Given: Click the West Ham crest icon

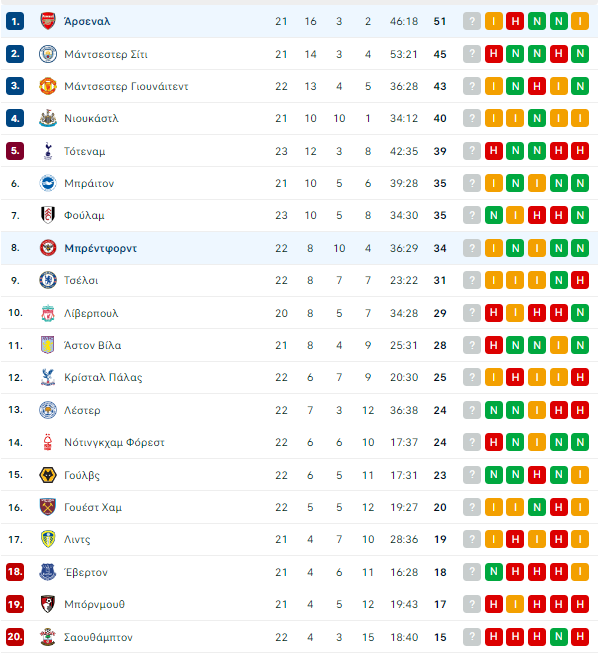Looking at the screenshot, I should pyautogui.click(x=48, y=507).
